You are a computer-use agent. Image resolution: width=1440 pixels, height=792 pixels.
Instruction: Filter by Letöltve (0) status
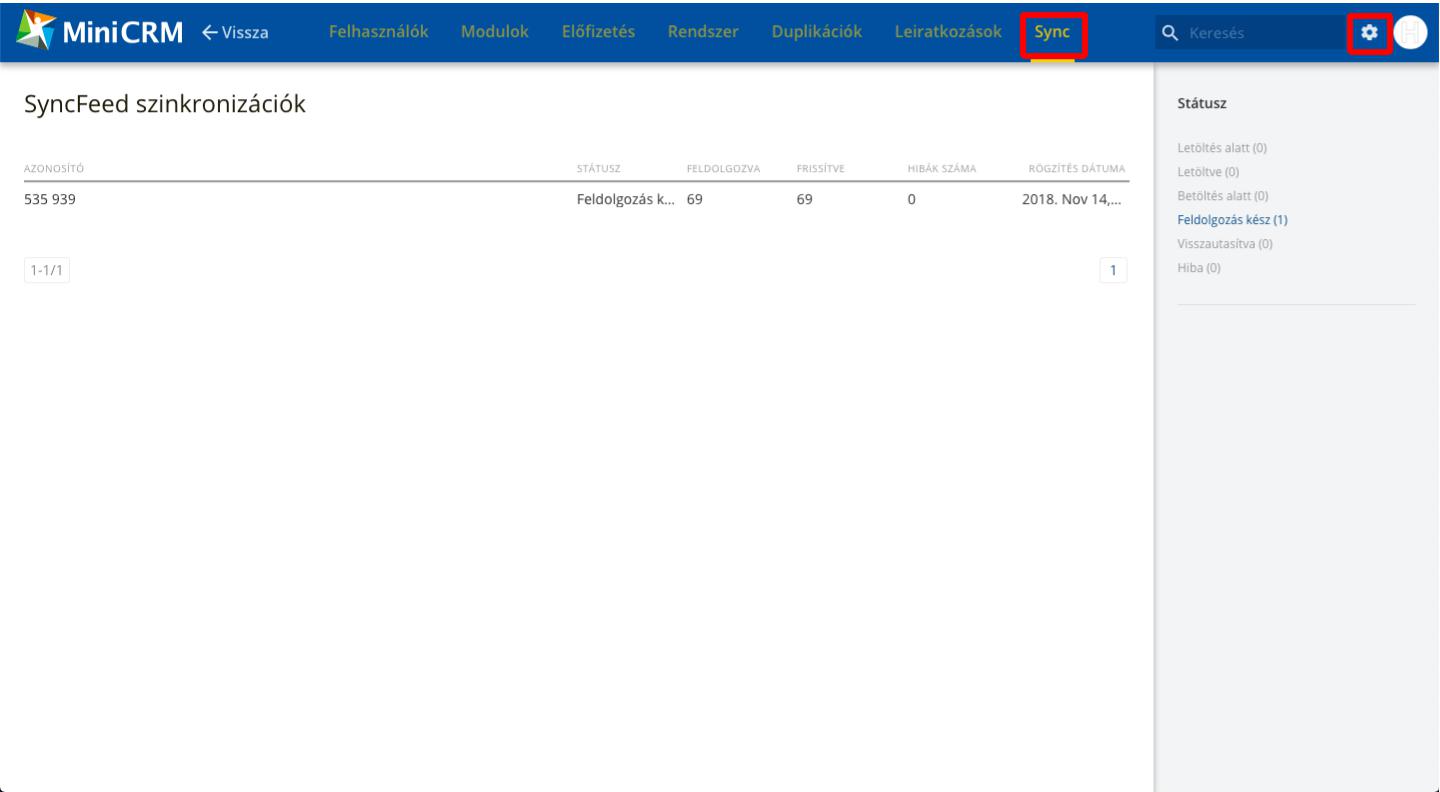1209,172
